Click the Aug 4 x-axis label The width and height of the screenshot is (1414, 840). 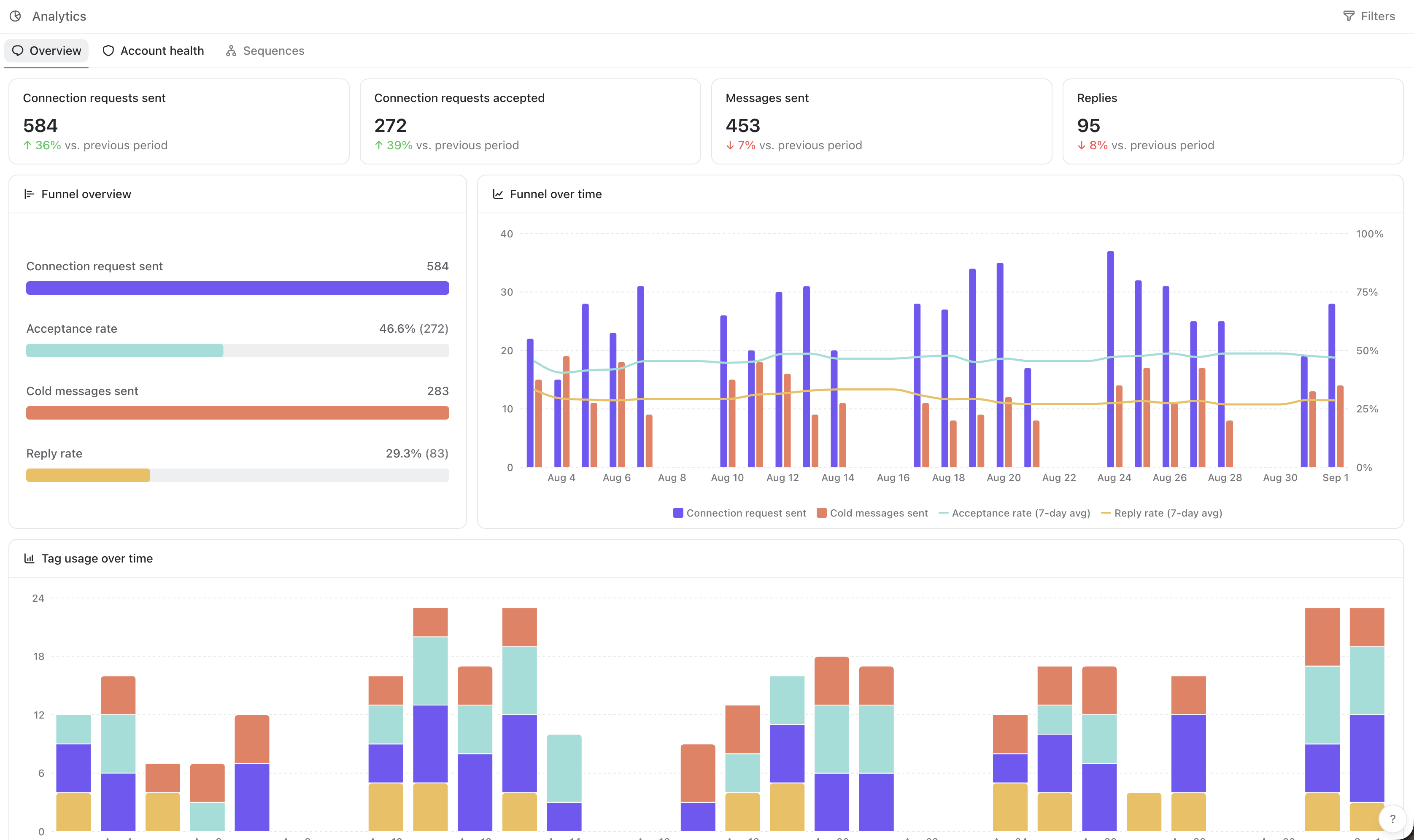(561, 478)
